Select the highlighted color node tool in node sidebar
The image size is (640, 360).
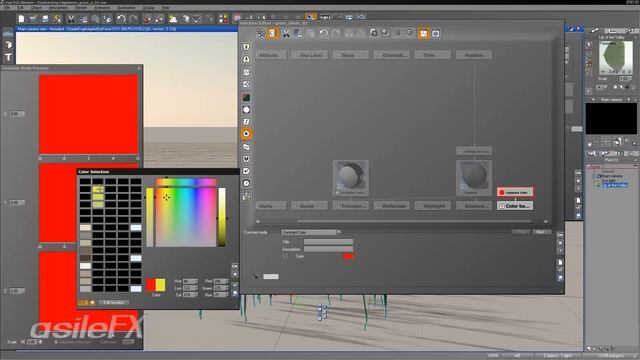click(246, 134)
